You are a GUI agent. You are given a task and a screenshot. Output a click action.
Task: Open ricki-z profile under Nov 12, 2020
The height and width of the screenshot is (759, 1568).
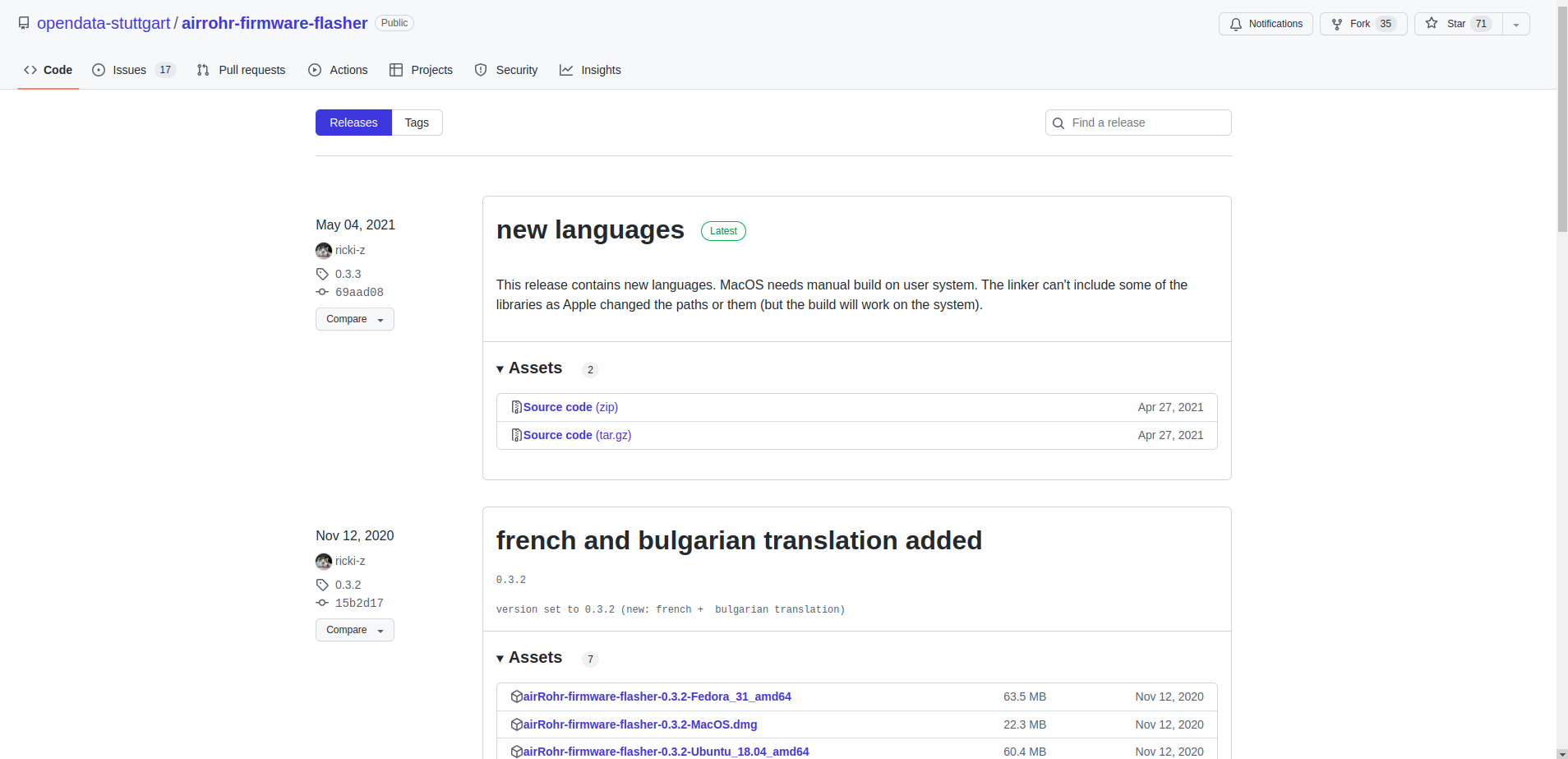pyautogui.click(x=350, y=561)
